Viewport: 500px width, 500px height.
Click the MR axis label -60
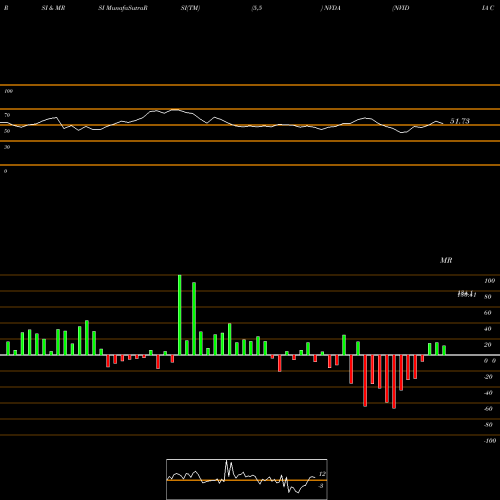pyautogui.click(x=488, y=409)
